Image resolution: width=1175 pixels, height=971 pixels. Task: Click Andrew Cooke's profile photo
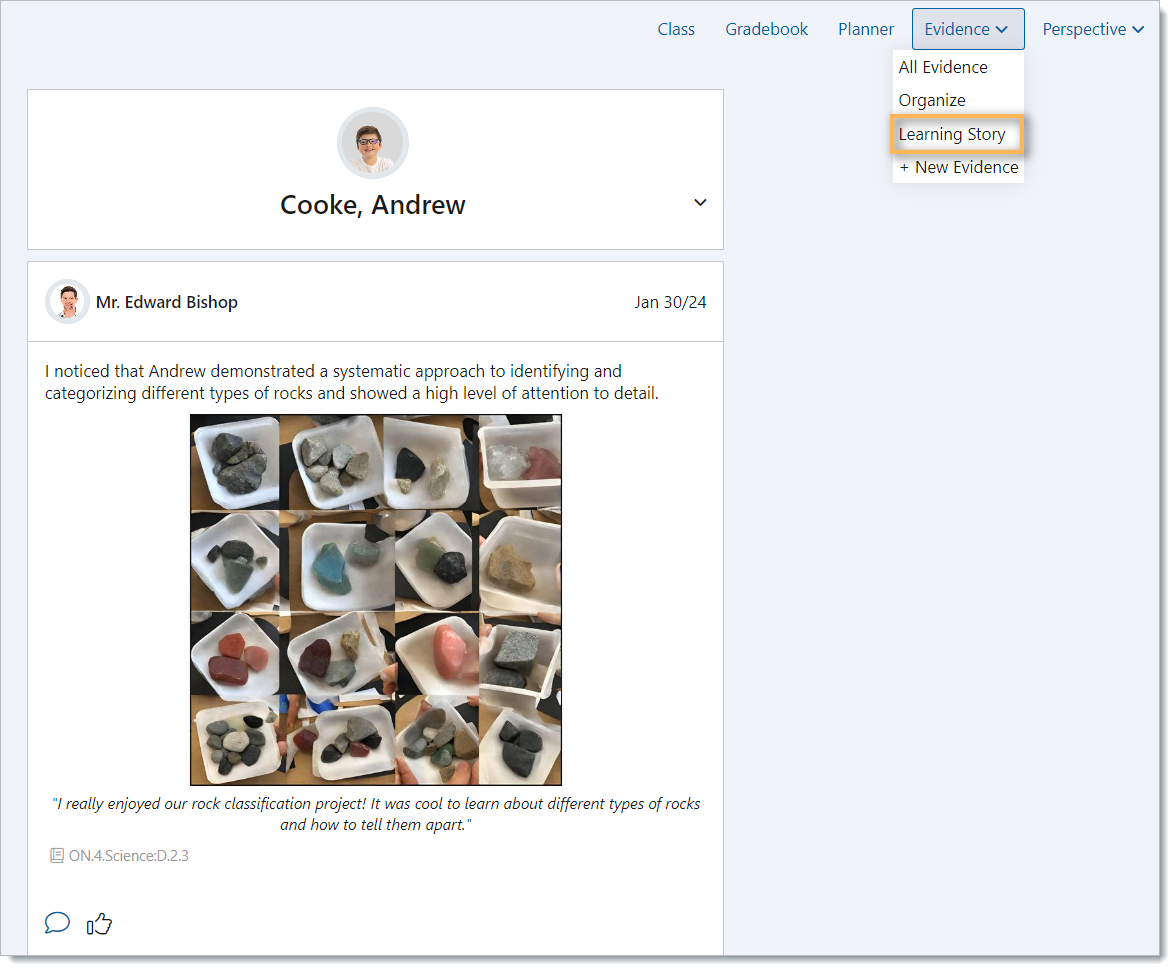[x=372, y=142]
